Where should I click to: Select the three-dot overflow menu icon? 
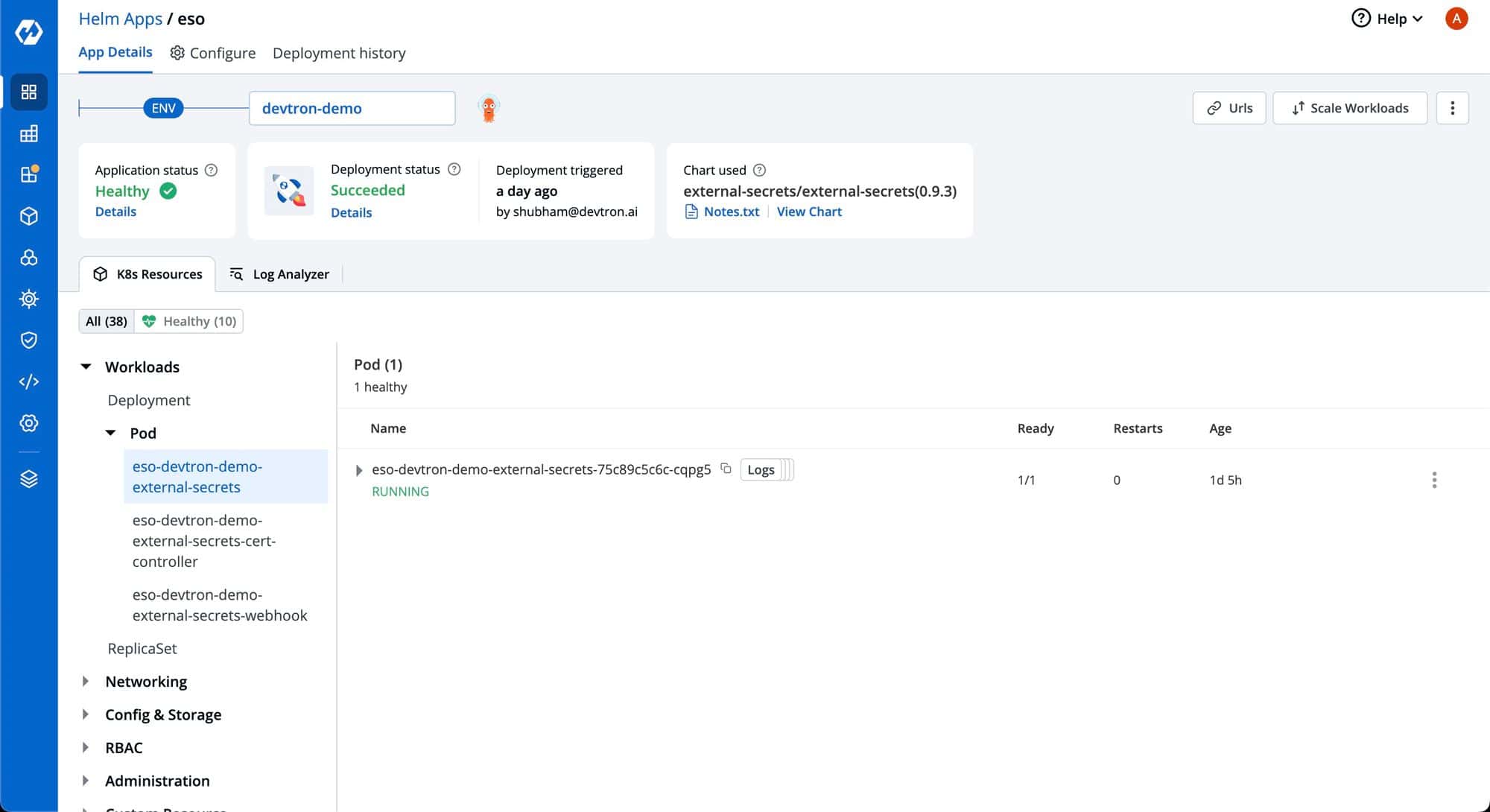pos(1452,108)
